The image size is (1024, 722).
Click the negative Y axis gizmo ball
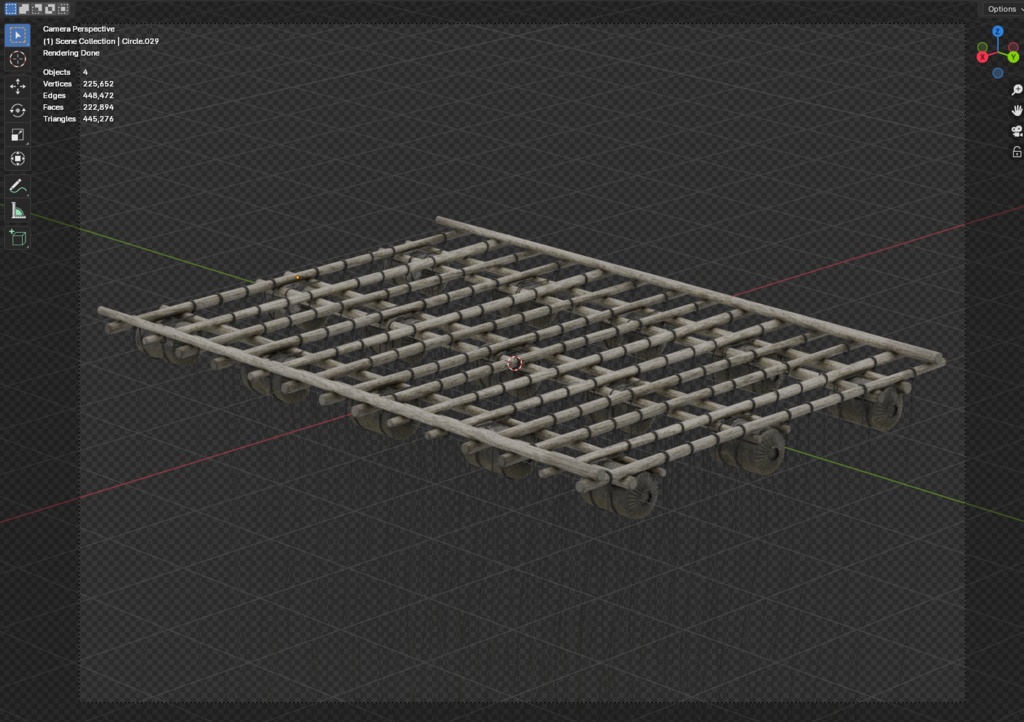[x=982, y=47]
